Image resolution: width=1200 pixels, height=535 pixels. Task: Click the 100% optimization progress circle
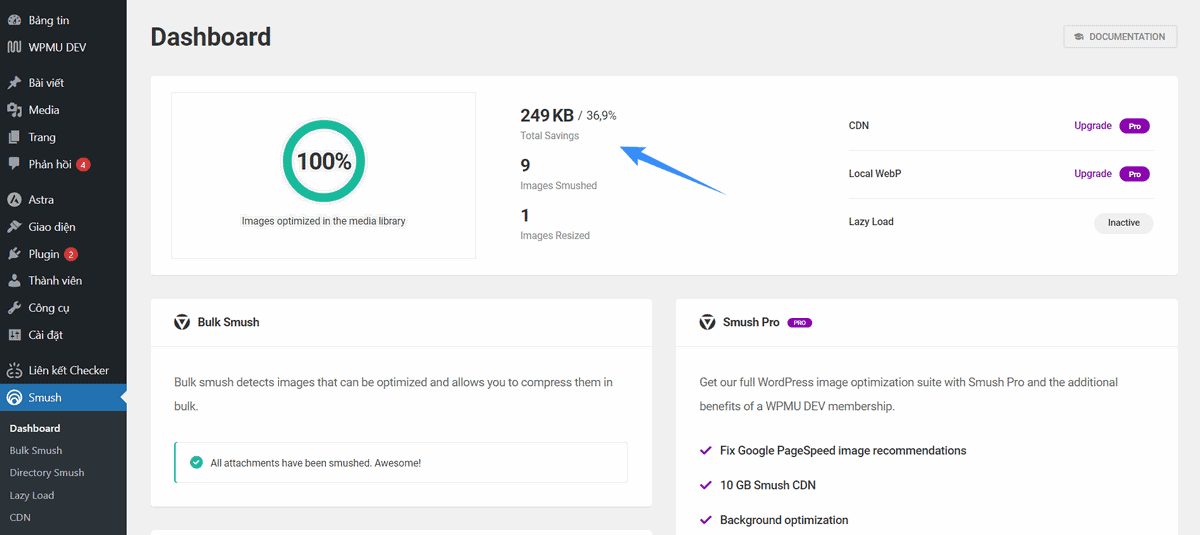(x=324, y=161)
